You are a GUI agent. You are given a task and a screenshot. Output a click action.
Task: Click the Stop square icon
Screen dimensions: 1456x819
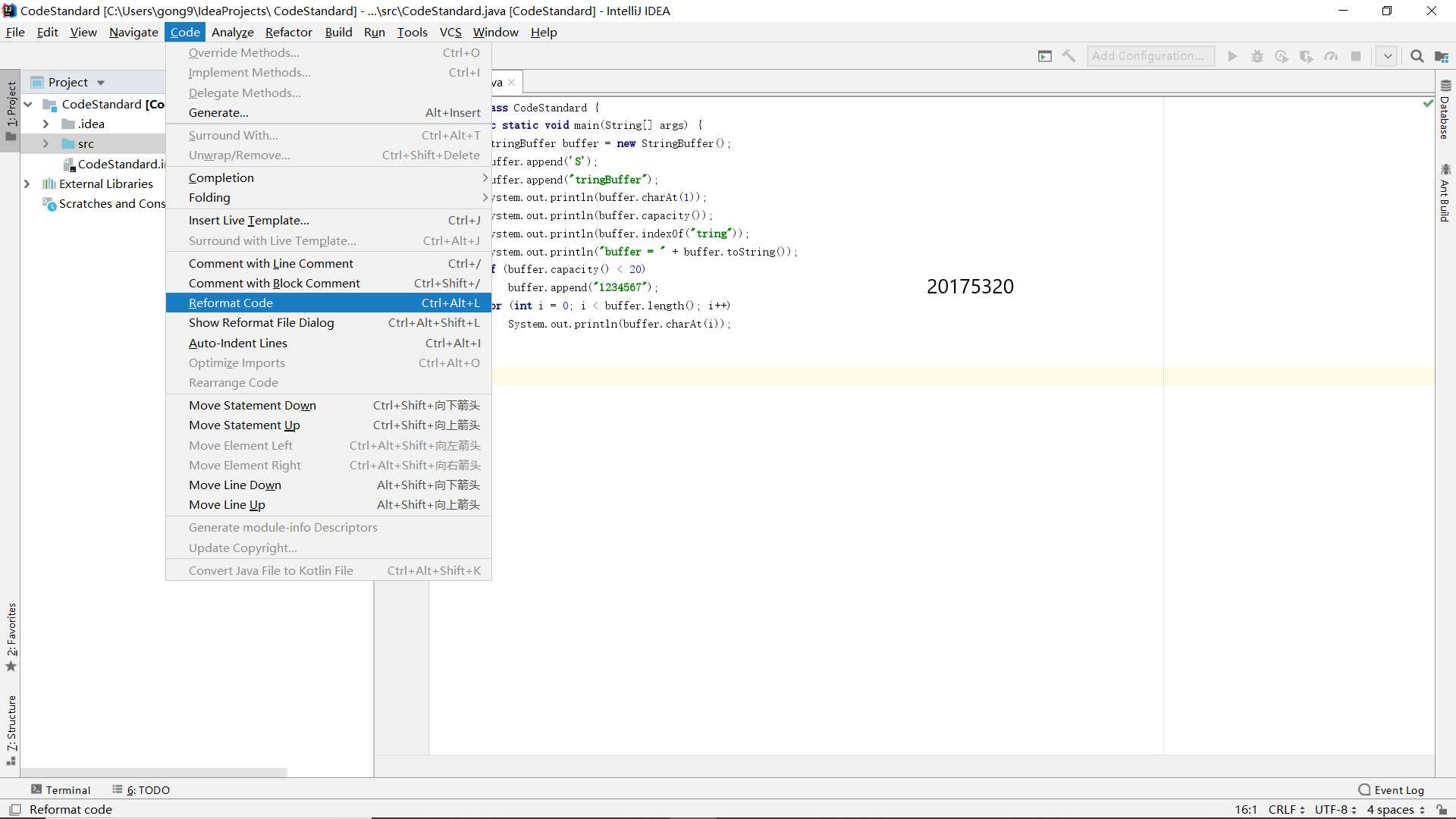[1356, 56]
